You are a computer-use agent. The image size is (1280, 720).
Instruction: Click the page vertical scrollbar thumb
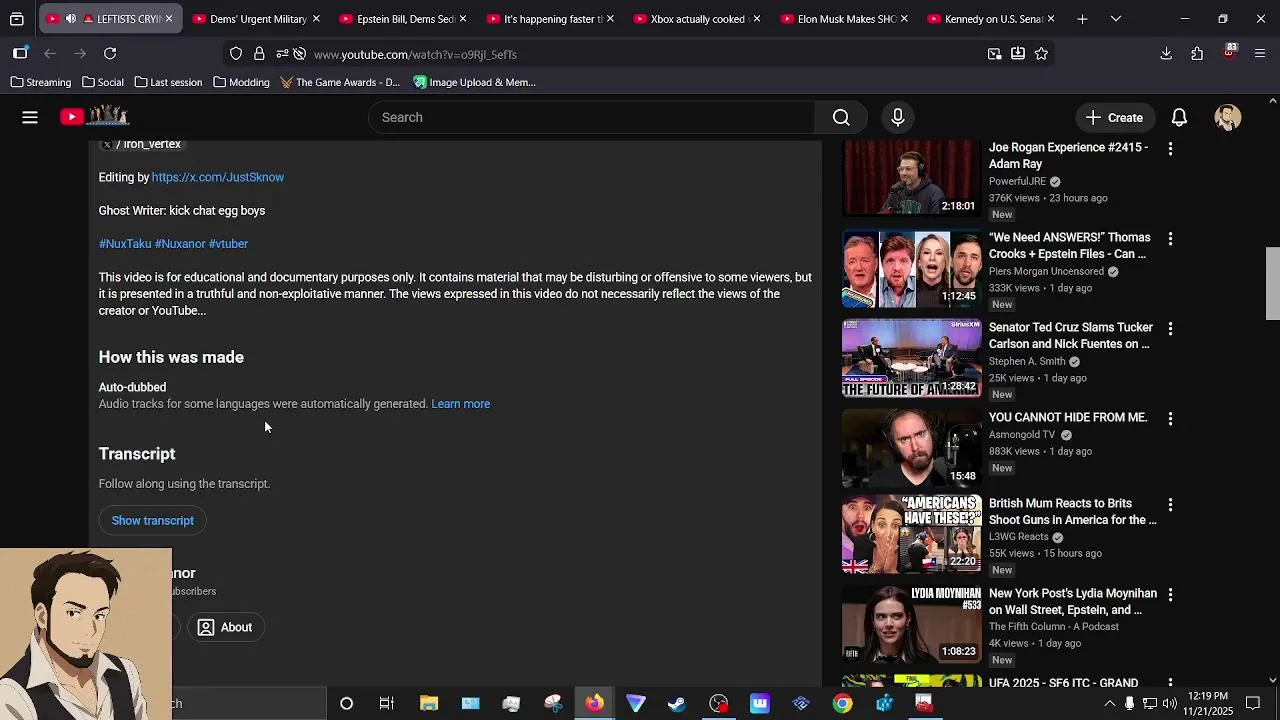[x=1272, y=284]
